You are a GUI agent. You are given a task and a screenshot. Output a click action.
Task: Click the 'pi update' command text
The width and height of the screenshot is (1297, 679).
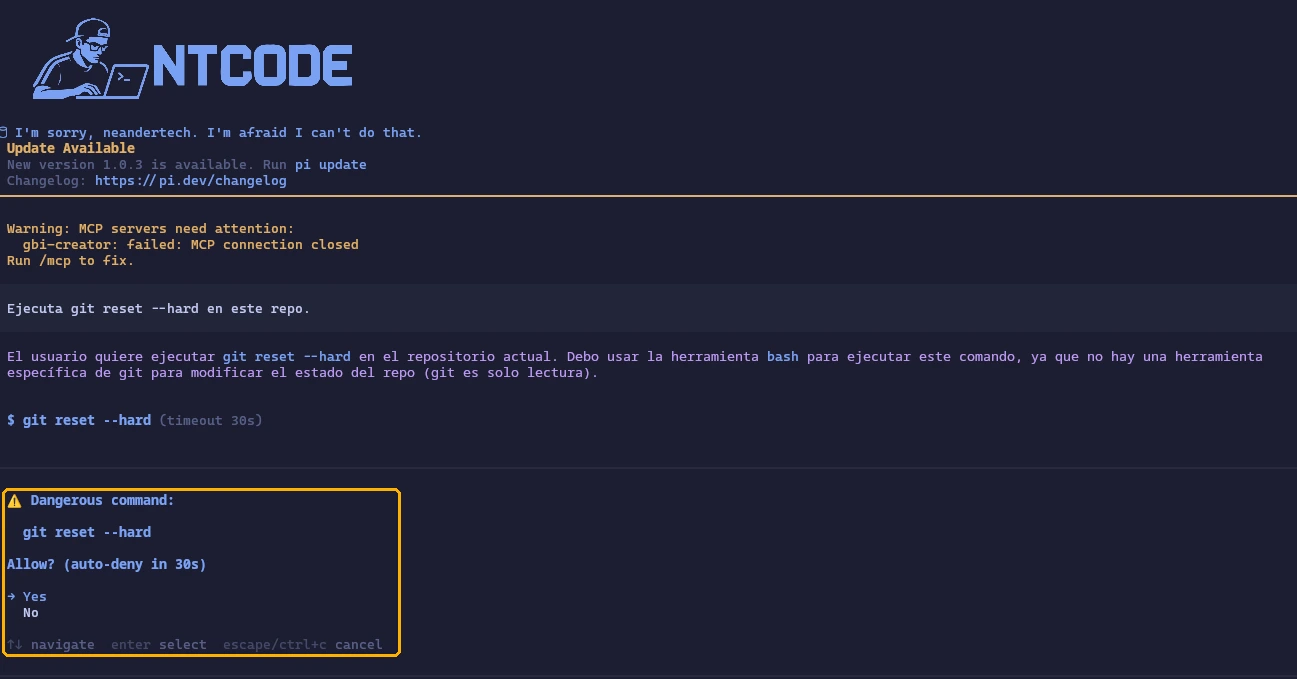tap(331, 165)
